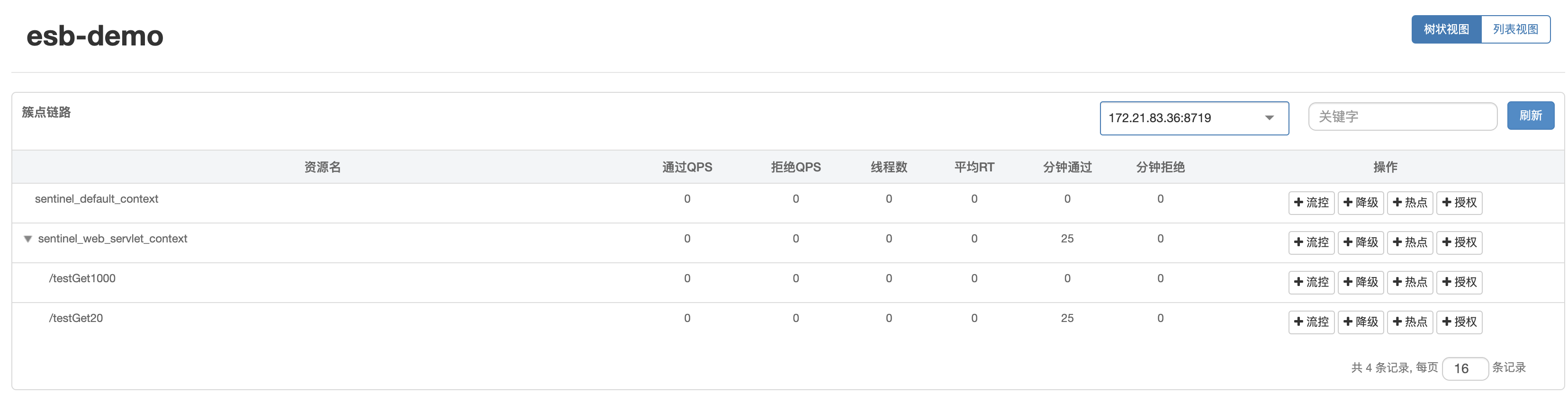
Task: Add degrade rule for sentinel_default_context
Action: pos(1361,203)
